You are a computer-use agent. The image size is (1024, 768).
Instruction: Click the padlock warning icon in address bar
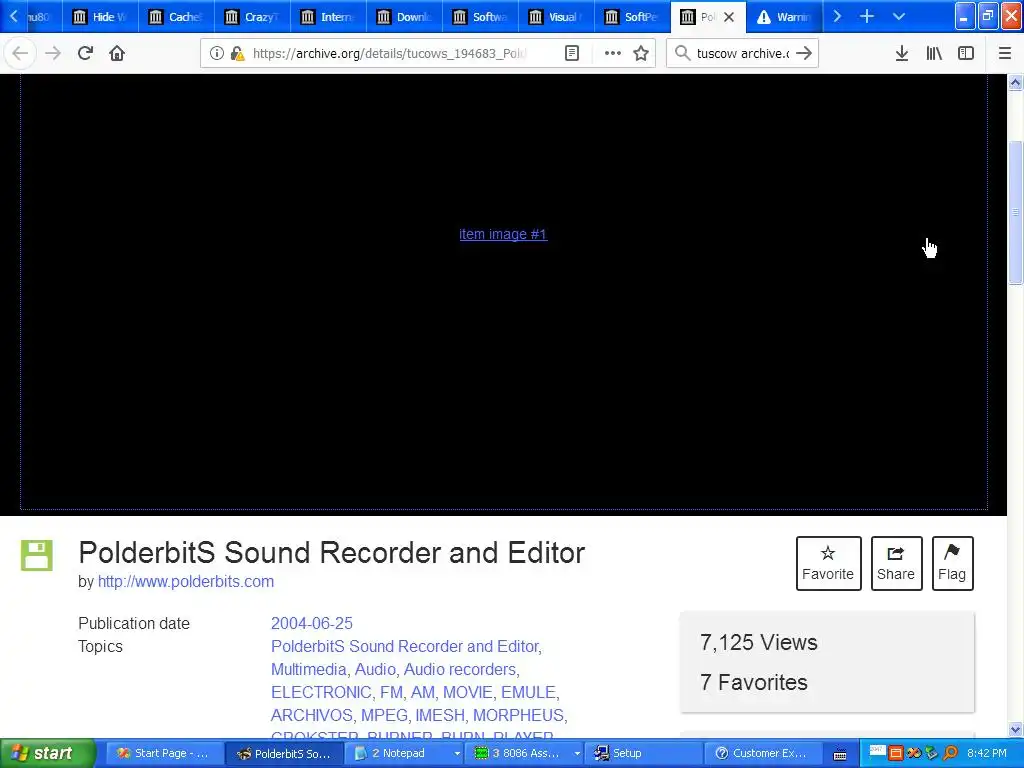[238, 54]
